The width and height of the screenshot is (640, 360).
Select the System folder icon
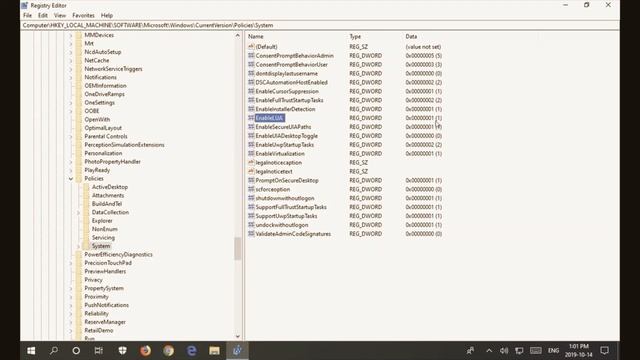[86, 246]
